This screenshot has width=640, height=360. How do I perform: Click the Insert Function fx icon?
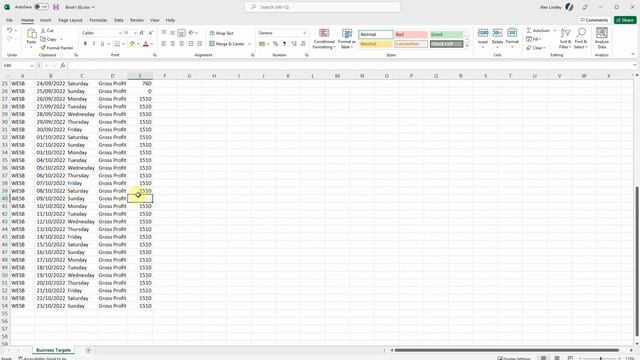pos(63,65)
